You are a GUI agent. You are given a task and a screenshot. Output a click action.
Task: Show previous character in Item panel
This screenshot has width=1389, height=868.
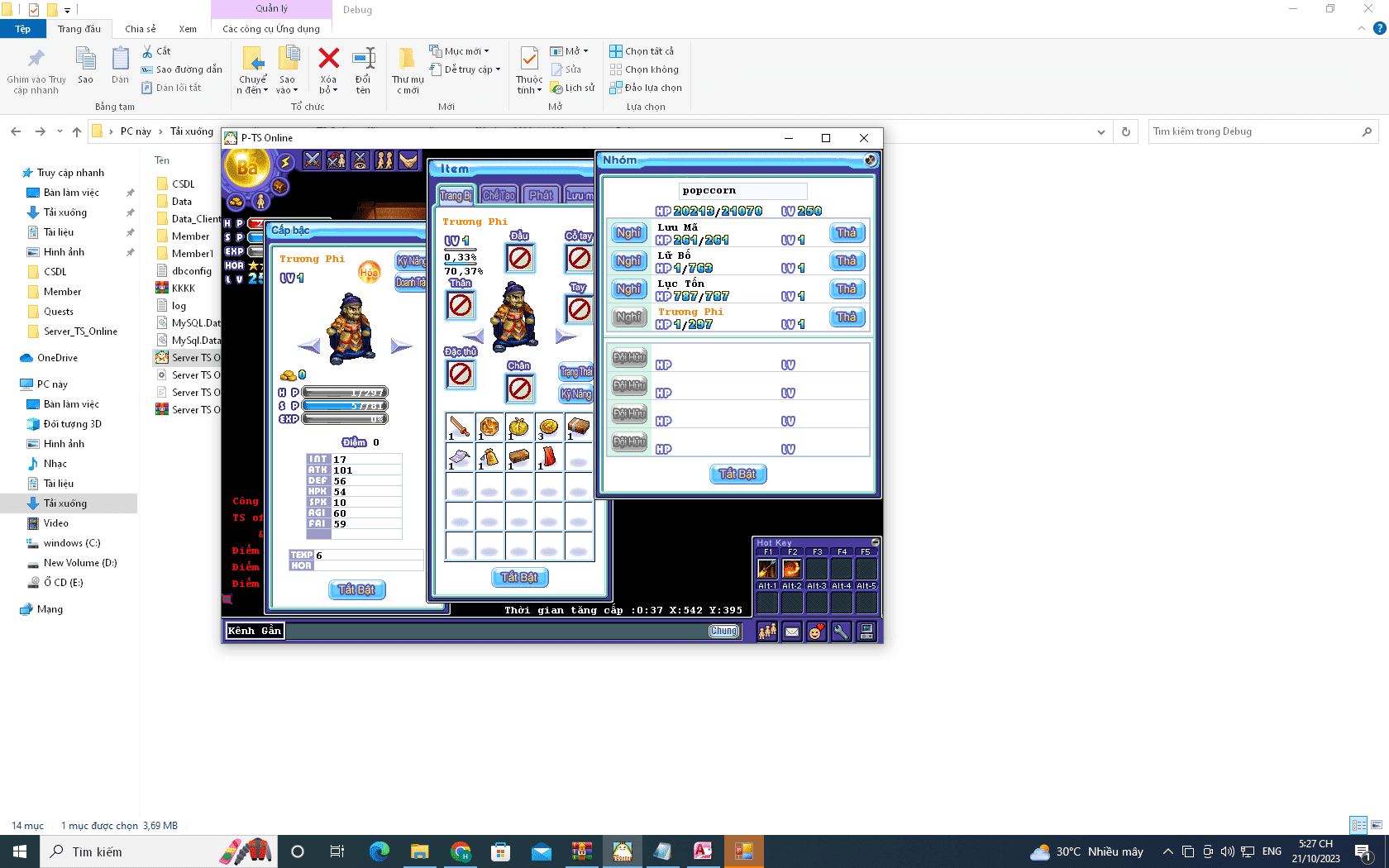(473, 336)
